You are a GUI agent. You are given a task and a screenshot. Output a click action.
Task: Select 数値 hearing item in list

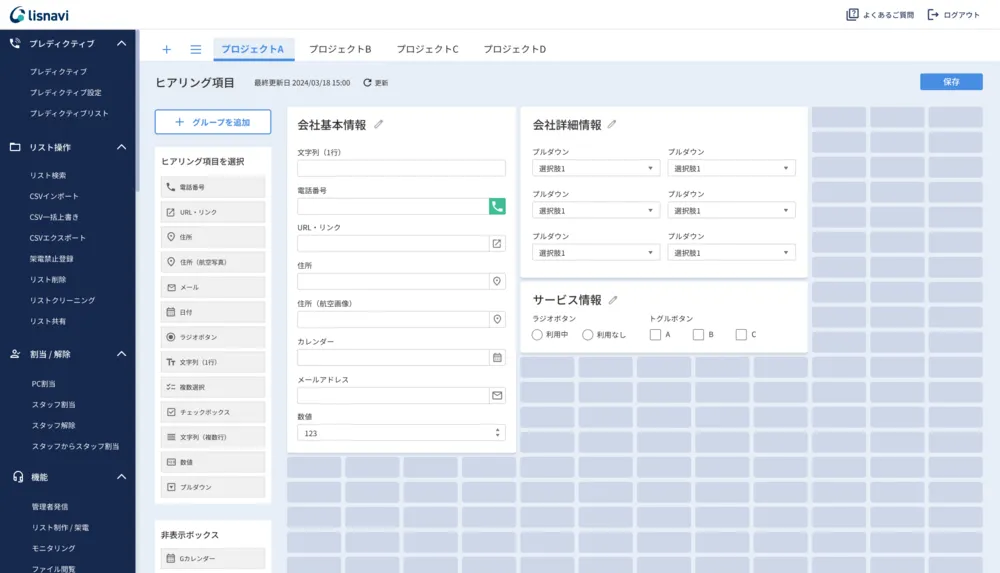[213, 462]
